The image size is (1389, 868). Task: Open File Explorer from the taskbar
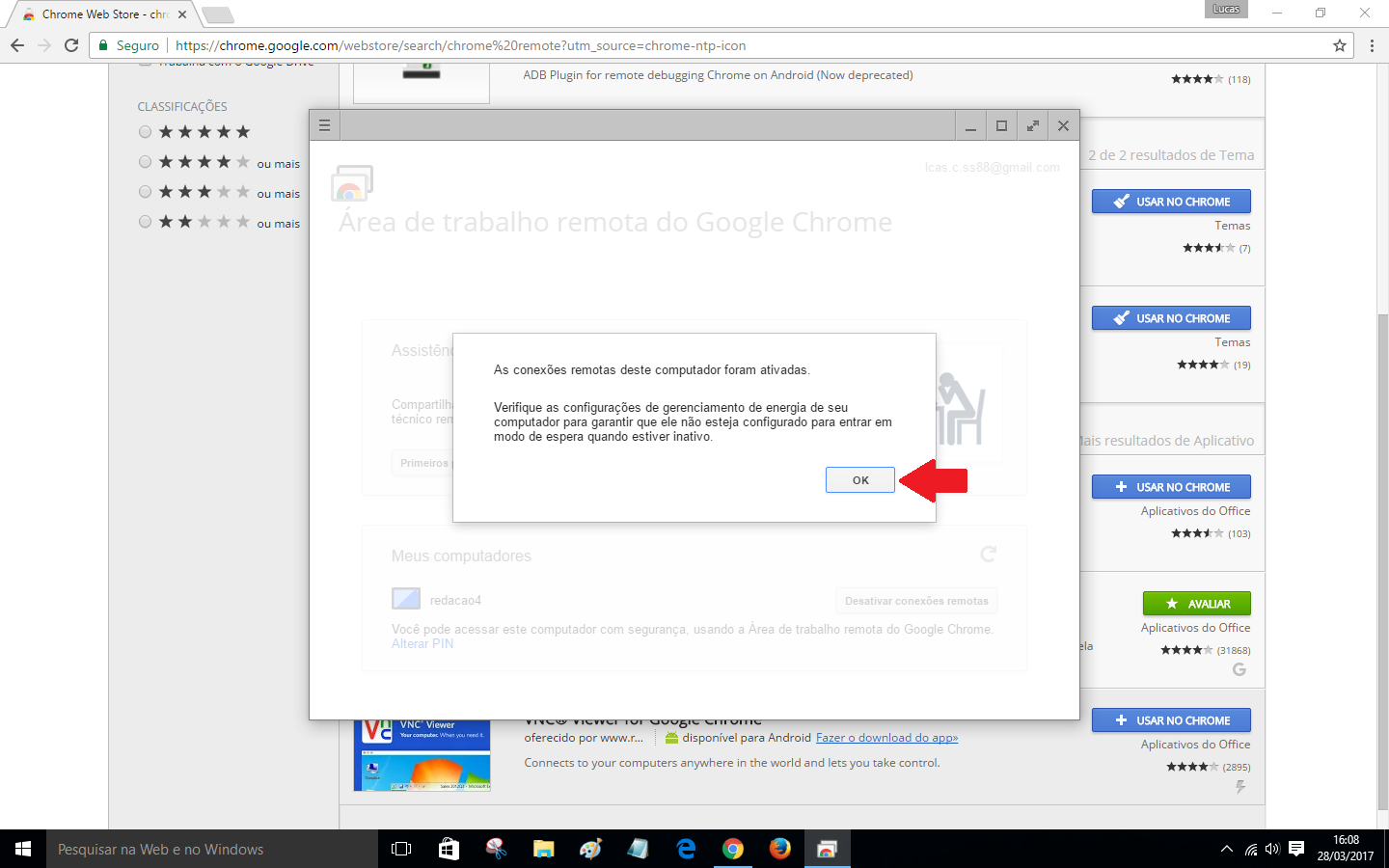click(x=543, y=849)
